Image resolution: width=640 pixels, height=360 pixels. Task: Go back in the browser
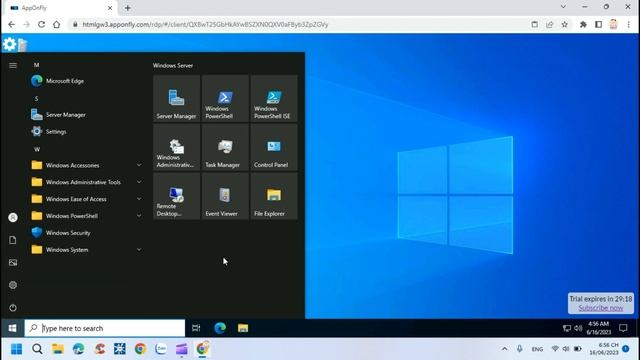pos(11,24)
